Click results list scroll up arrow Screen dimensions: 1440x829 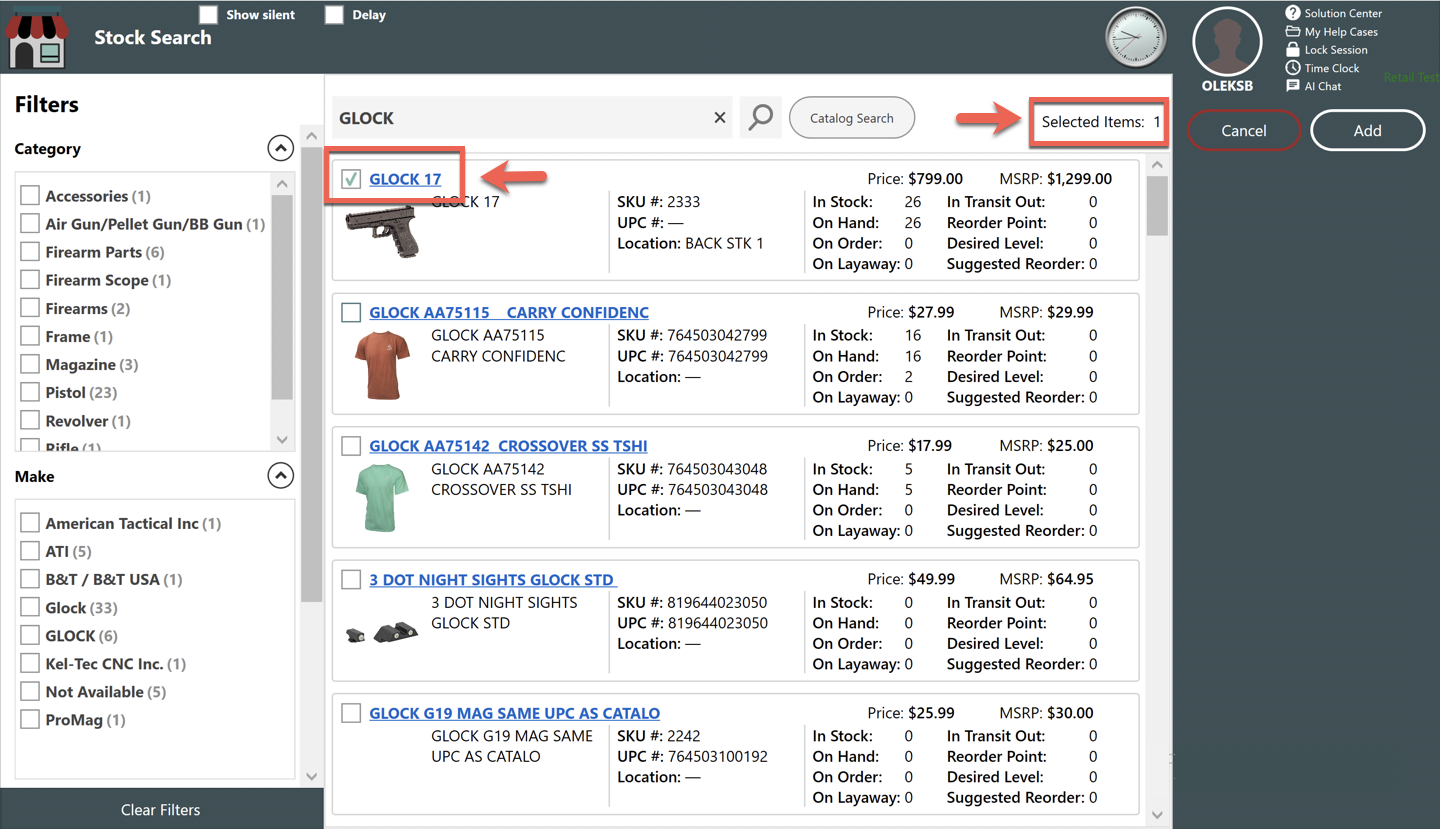coord(1157,165)
